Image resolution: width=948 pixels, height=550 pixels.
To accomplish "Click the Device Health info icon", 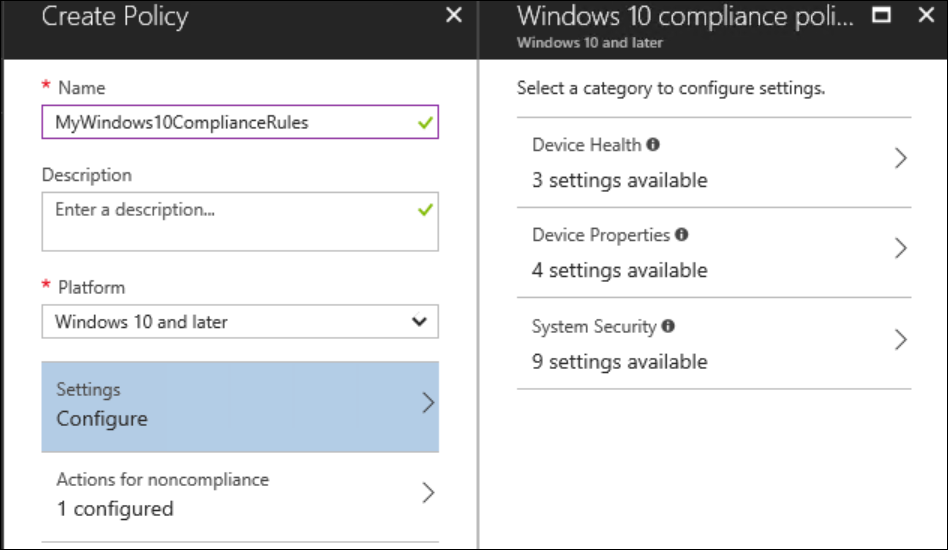I will click(653, 144).
